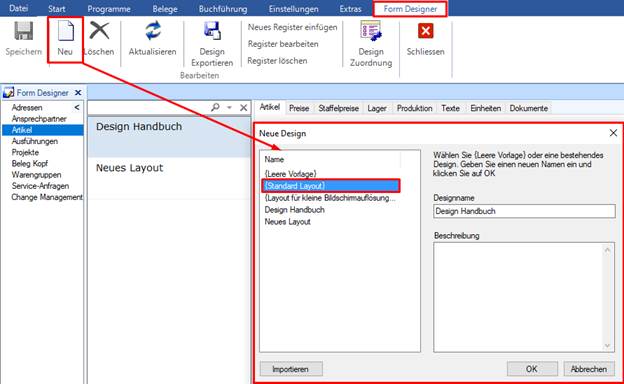The image size is (624, 384).
Task: Open Design Zuordnung icon
Action: point(371,31)
